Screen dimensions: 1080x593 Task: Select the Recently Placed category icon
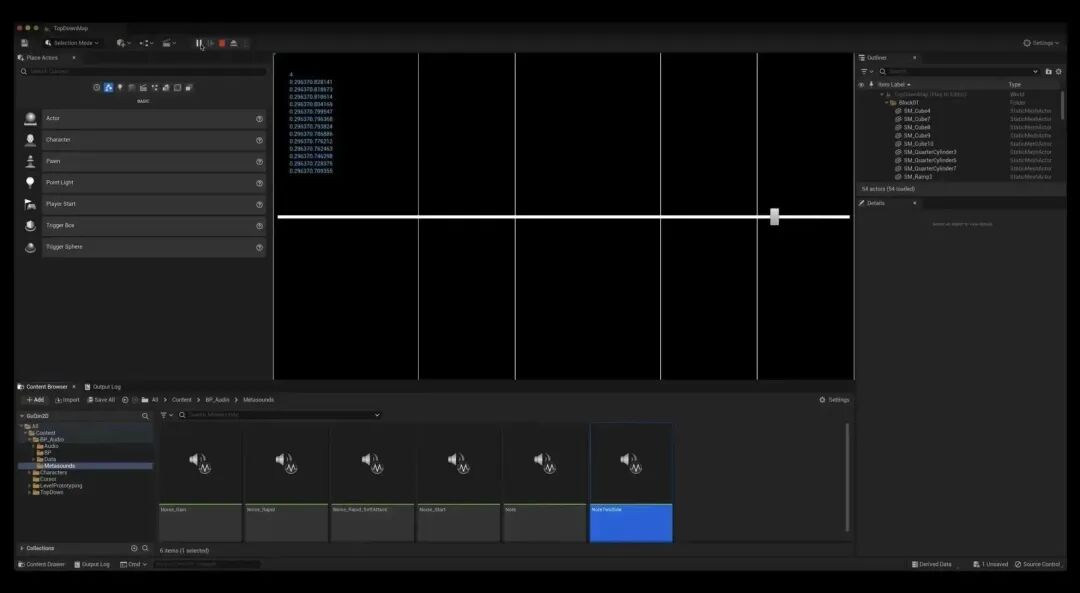pyautogui.click(x=96, y=87)
